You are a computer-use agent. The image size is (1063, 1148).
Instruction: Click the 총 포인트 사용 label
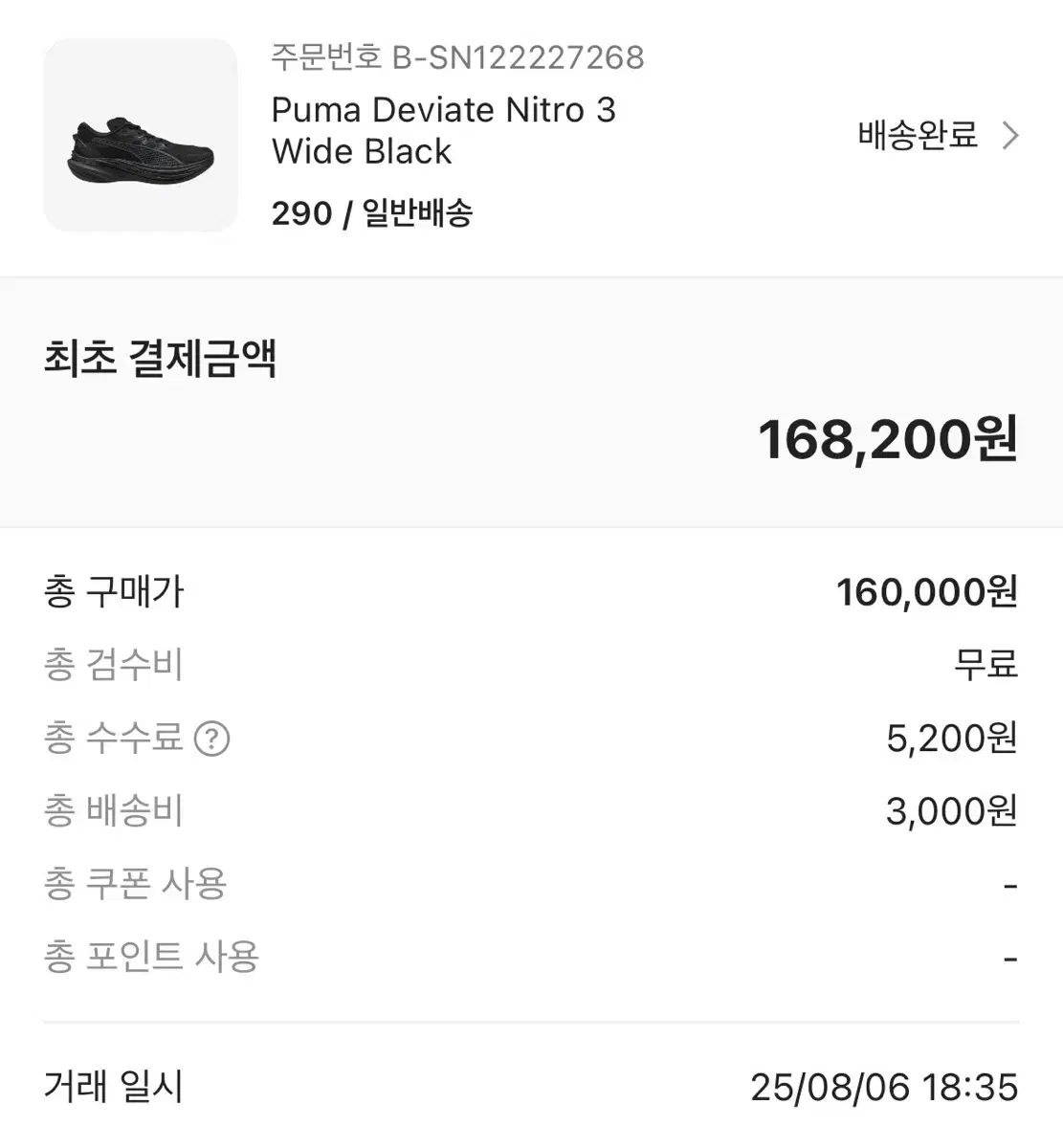[x=151, y=957]
